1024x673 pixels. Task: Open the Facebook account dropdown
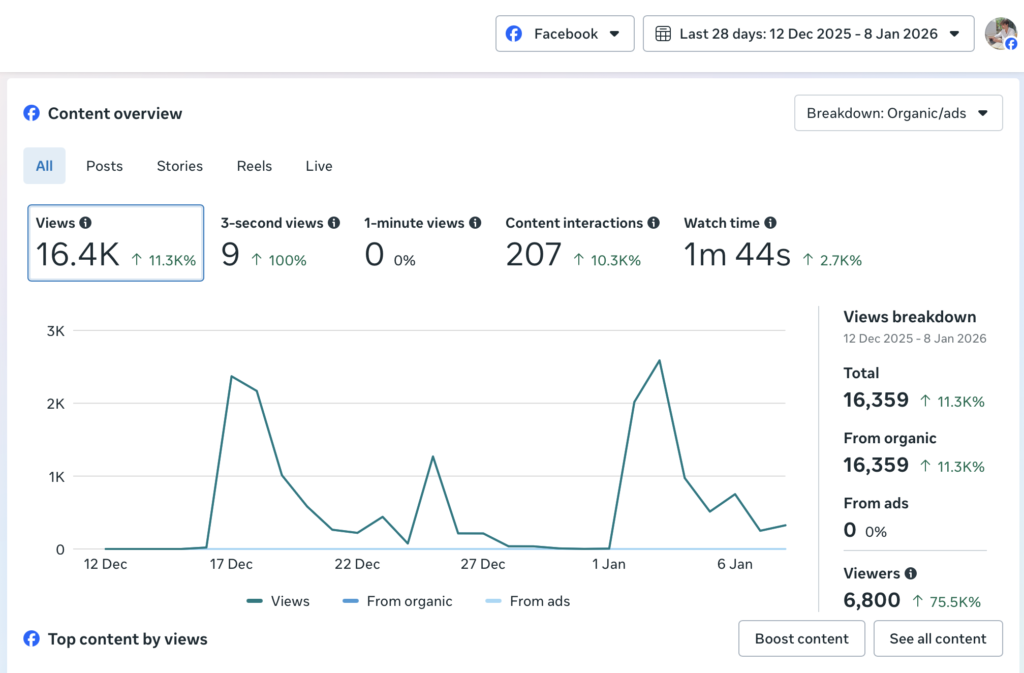click(564, 33)
